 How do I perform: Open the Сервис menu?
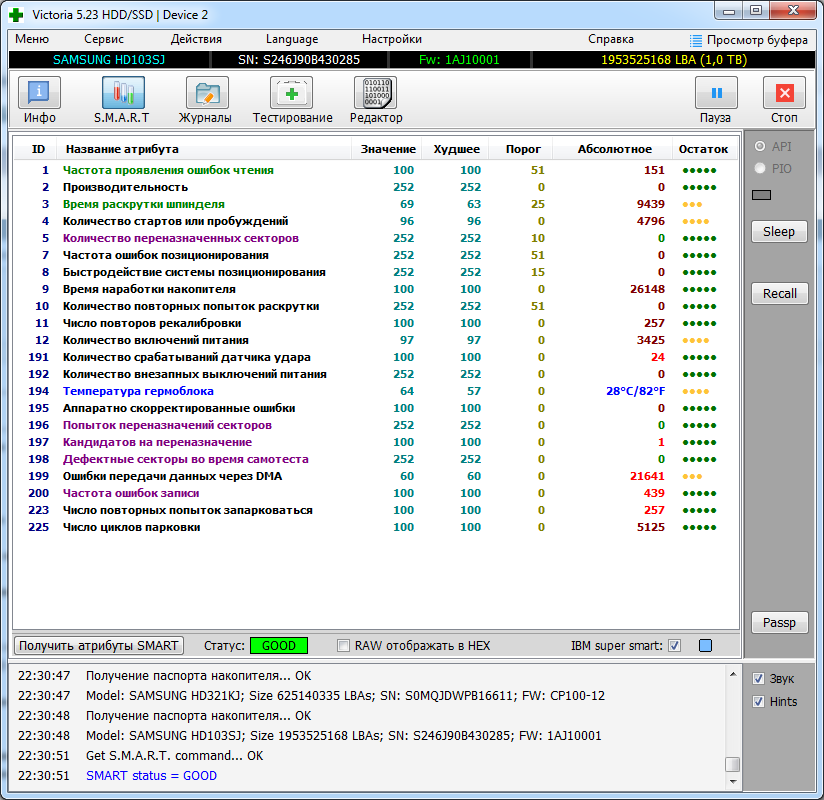pyautogui.click(x=104, y=39)
